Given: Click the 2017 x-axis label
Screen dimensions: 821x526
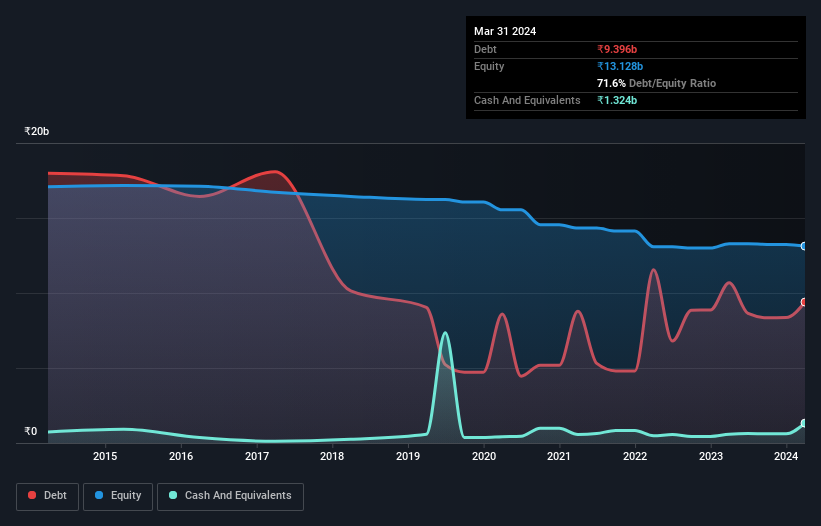Looking at the screenshot, I should pyautogui.click(x=257, y=456).
